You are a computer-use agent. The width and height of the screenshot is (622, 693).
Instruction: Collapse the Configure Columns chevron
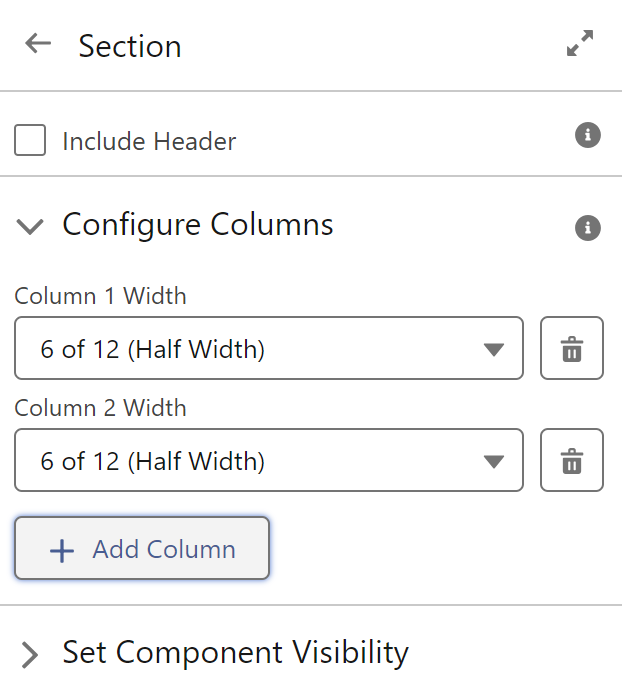point(30,227)
